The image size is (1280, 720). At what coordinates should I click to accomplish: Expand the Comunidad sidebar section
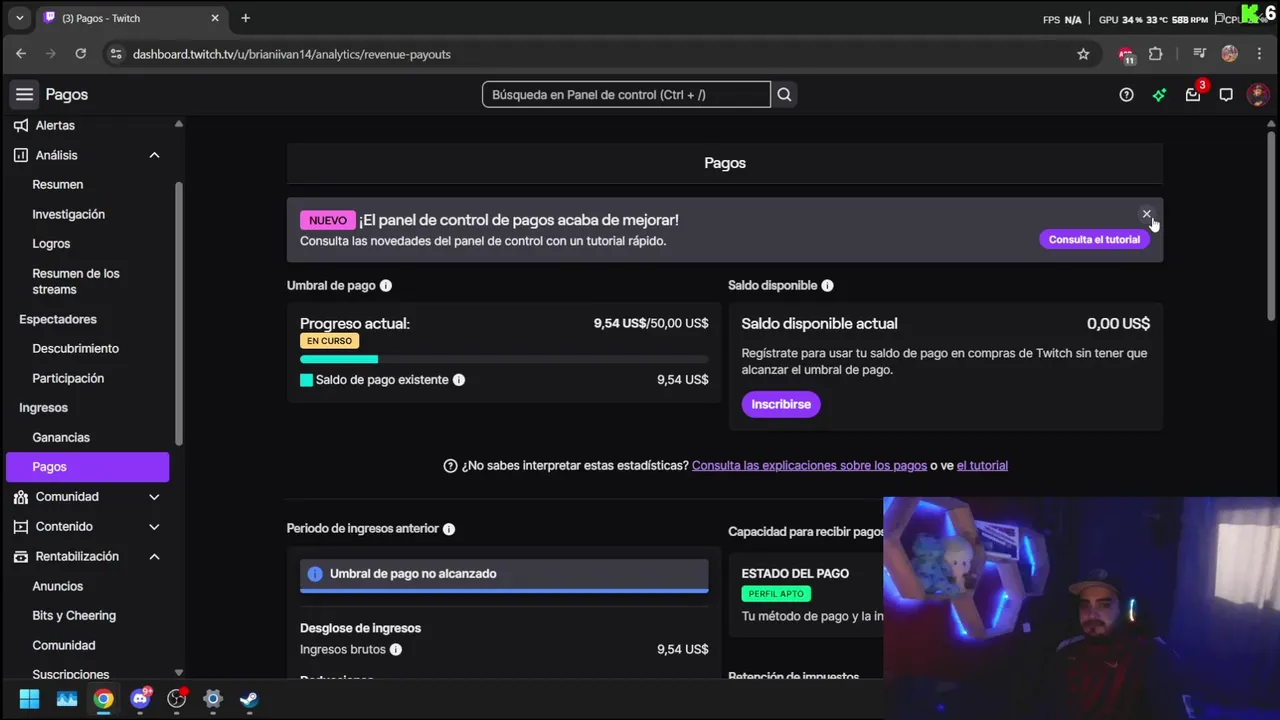tap(154, 497)
